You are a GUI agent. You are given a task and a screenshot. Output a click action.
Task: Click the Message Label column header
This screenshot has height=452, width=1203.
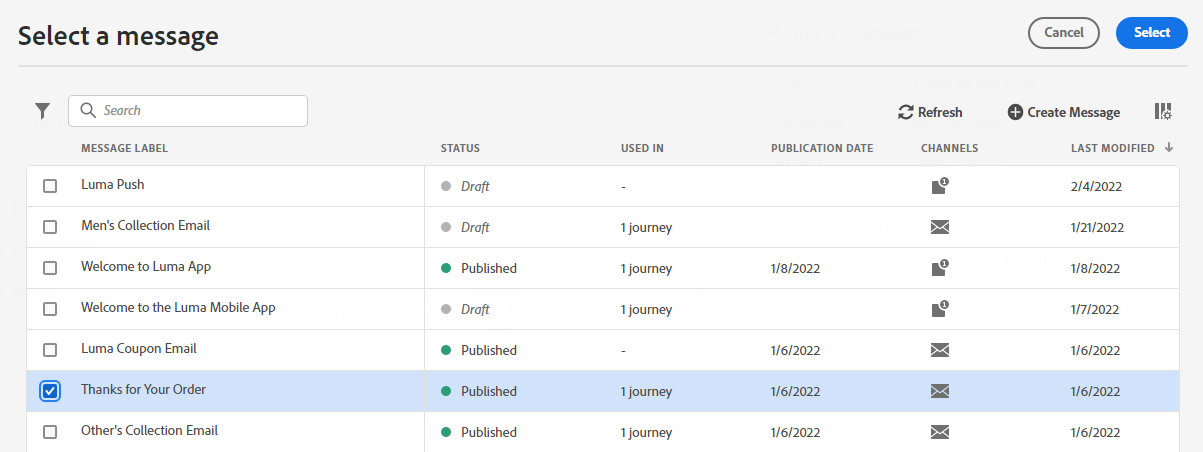[x=124, y=148]
